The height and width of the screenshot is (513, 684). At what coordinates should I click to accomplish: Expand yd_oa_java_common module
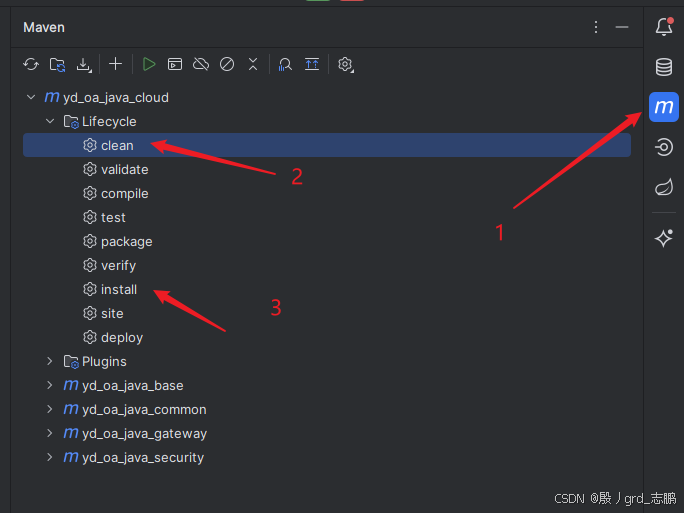[x=50, y=409]
